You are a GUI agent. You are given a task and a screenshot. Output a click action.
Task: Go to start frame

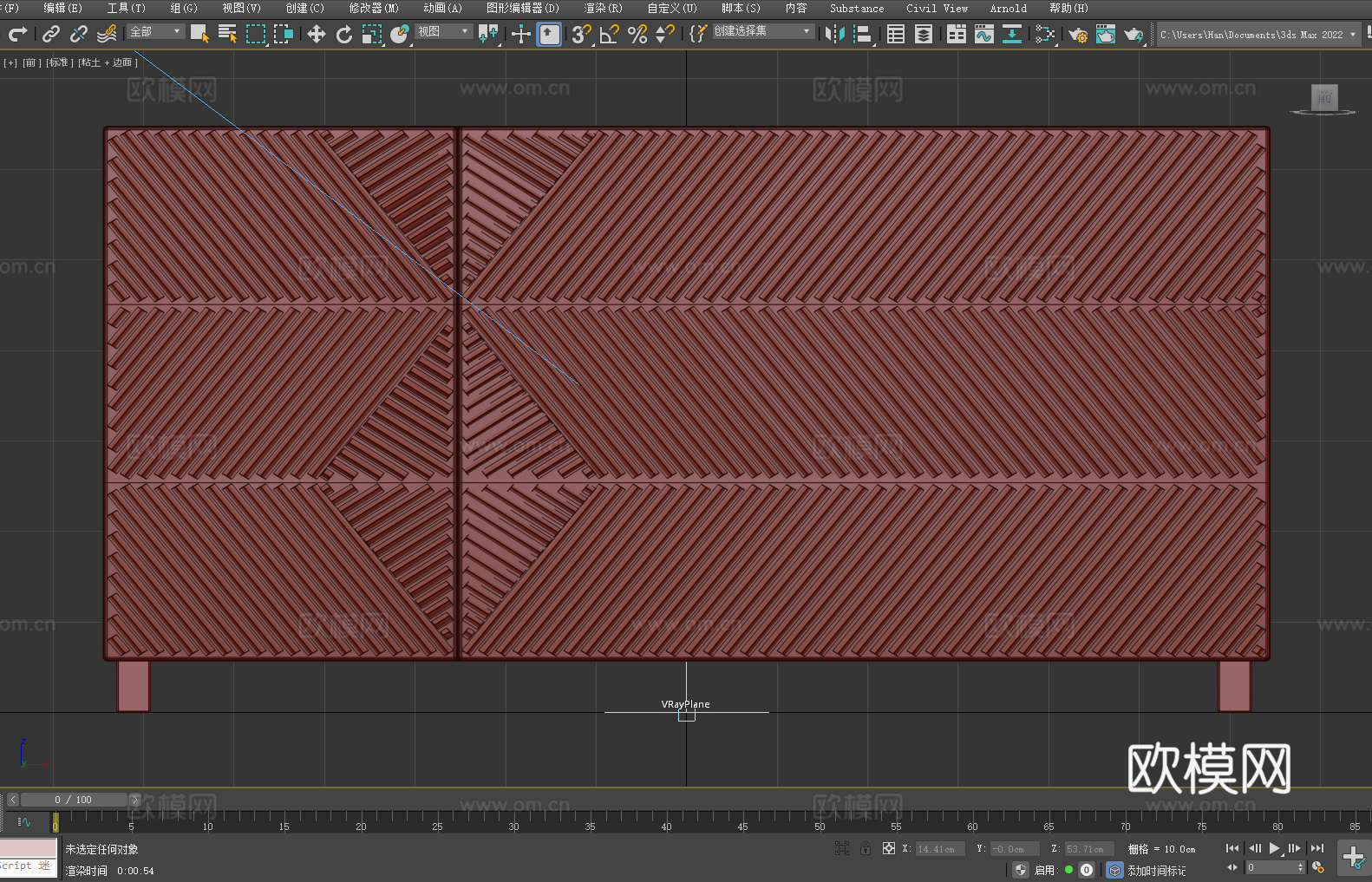click(1232, 848)
